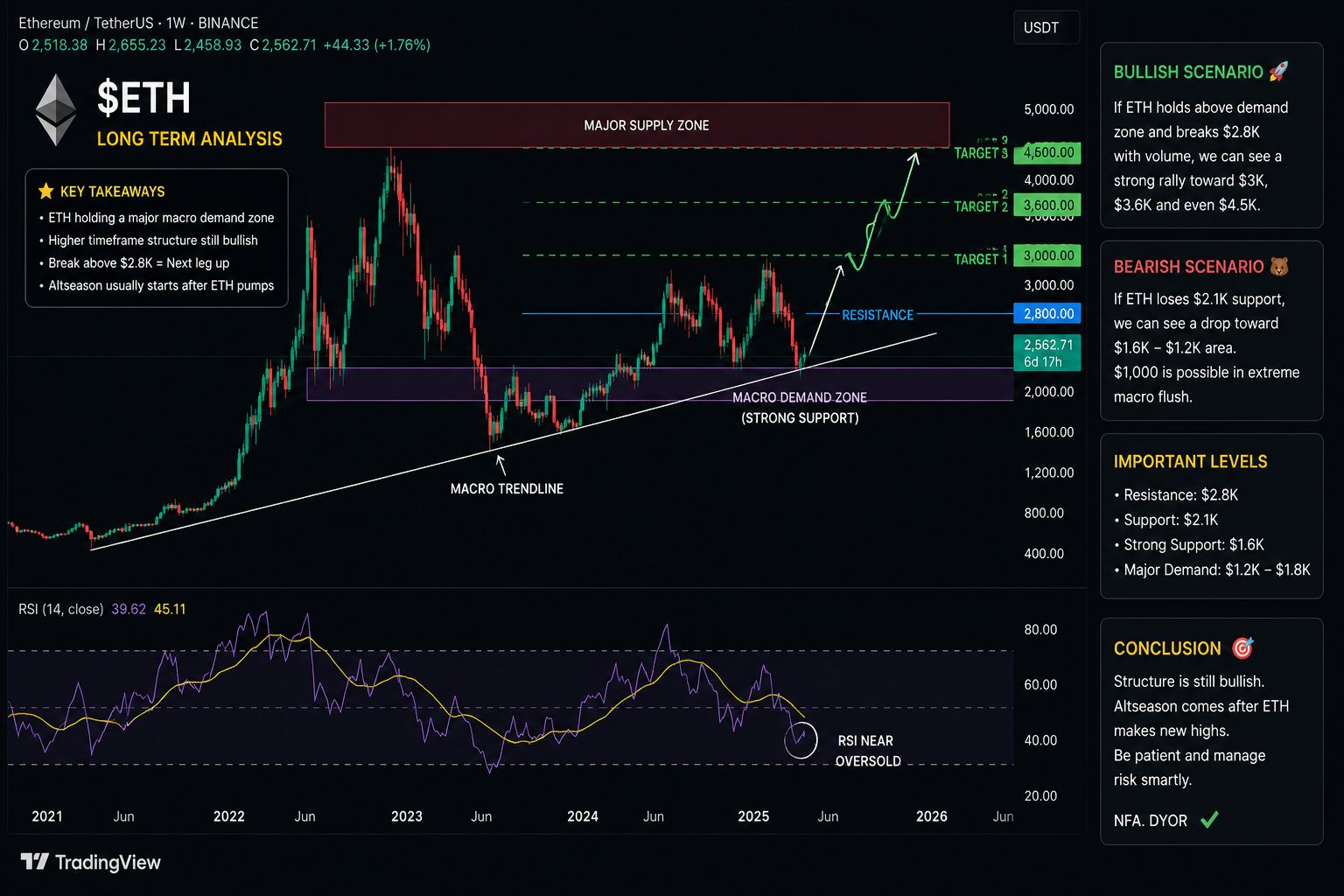Click the rocket emoji in Bullish Scenario
The image size is (1344, 896).
(x=1278, y=72)
